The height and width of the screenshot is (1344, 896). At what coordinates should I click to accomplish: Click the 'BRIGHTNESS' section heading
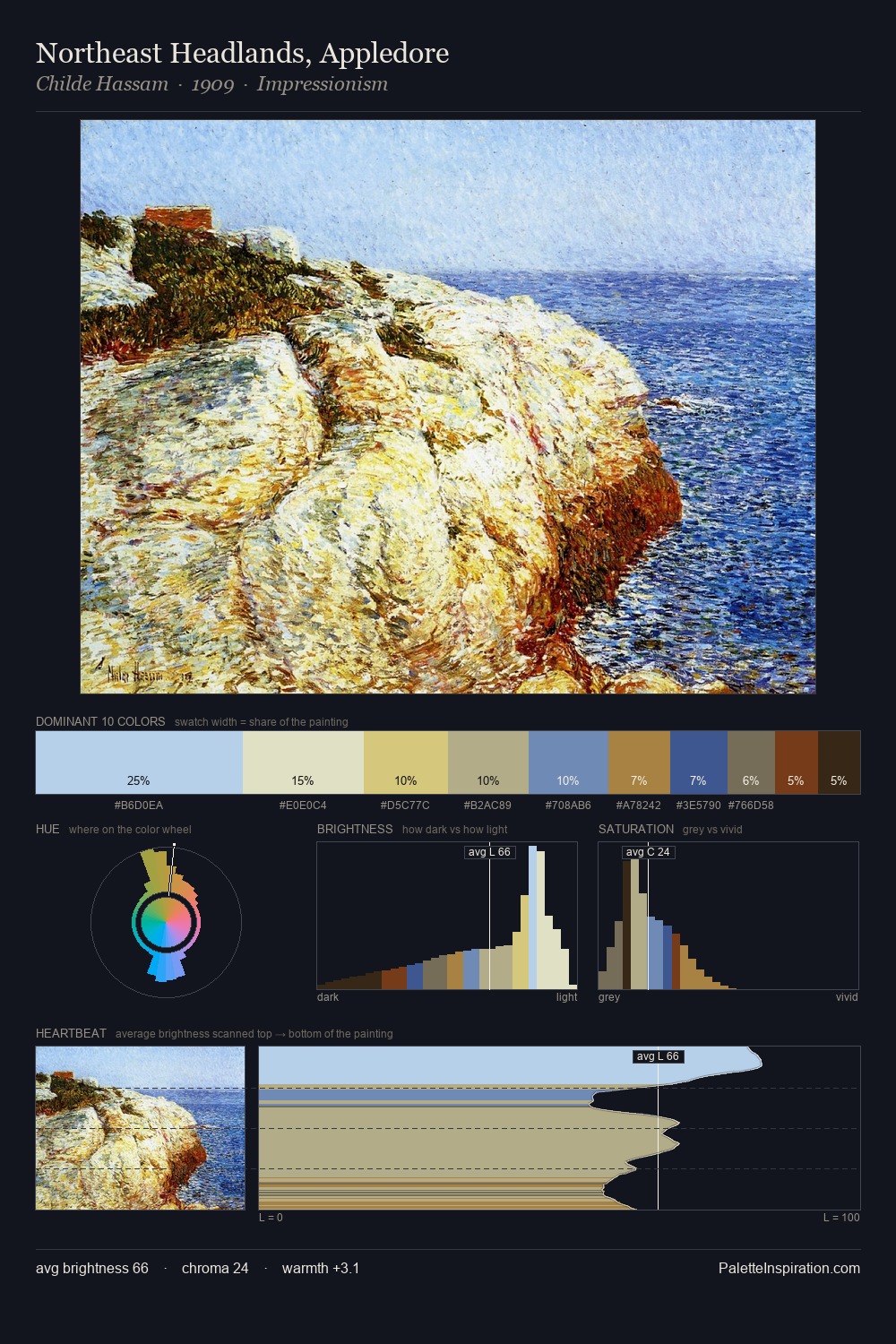tap(355, 829)
